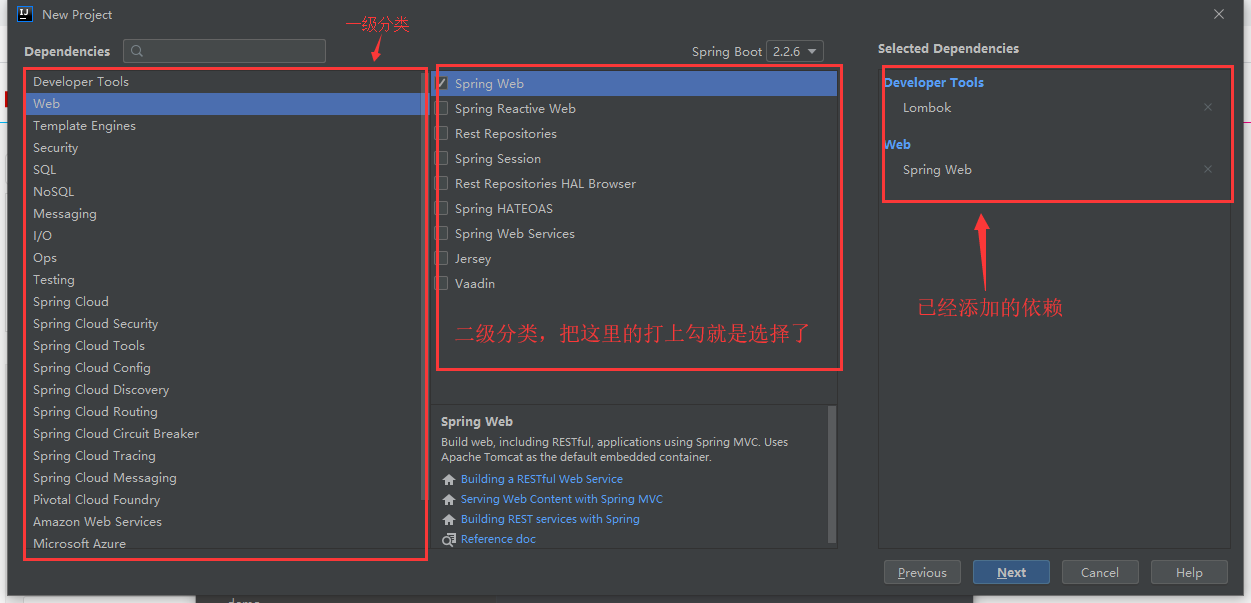This screenshot has width=1251, height=603.
Task: Select the Security category
Action: [x=223, y=148]
